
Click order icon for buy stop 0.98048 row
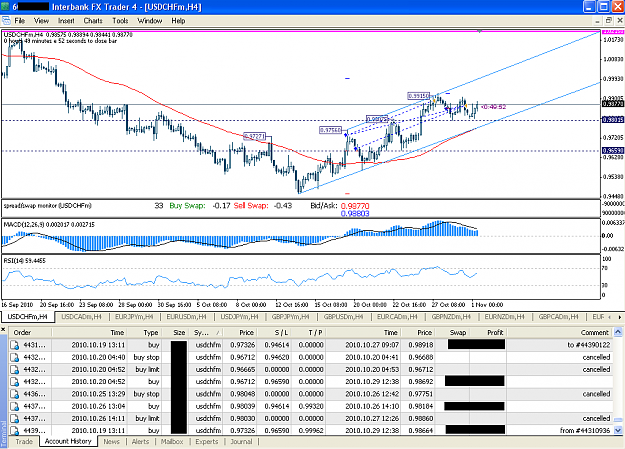pyautogui.click(x=15, y=394)
